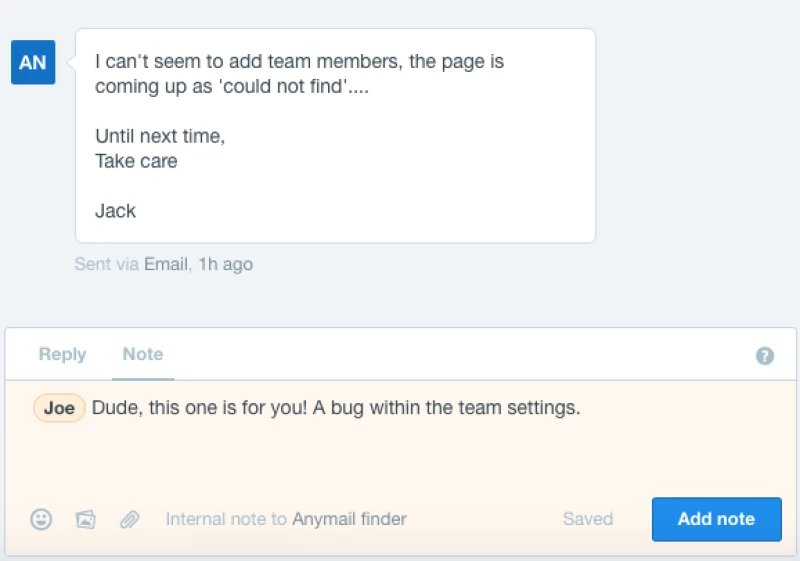The image size is (800, 561).
Task: Click the insert image icon
Action: (x=85, y=519)
